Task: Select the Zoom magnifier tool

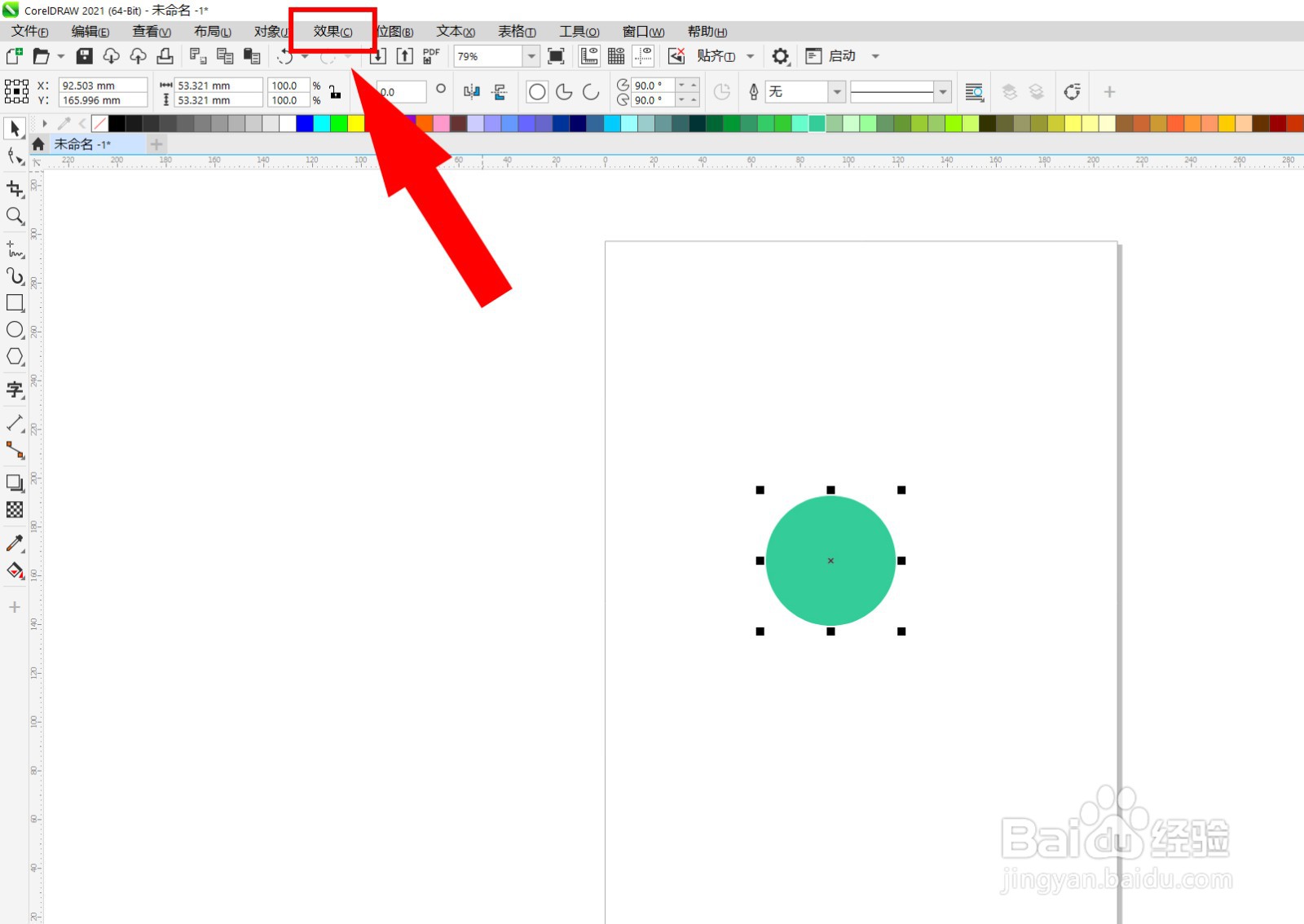Action: [x=15, y=216]
